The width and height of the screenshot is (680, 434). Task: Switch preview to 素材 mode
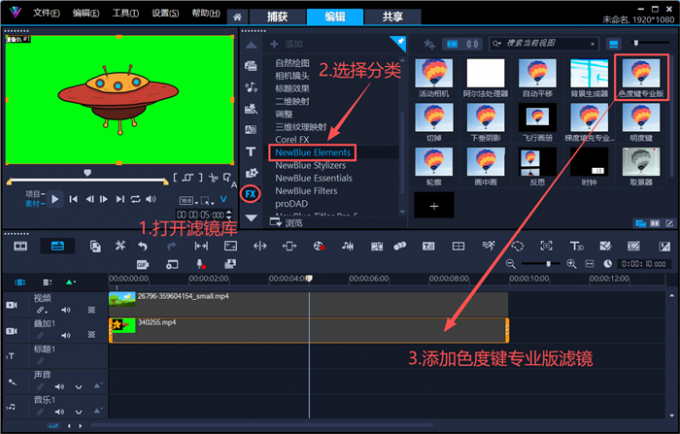pyautogui.click(x=33, y=204)
